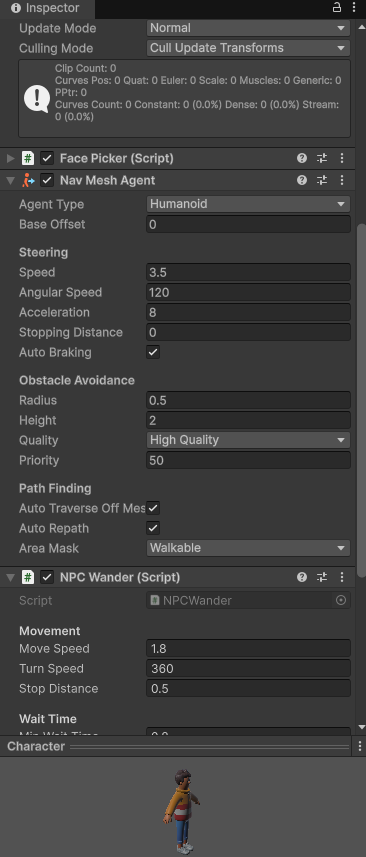The image size is (366, 857).
Task: Open Nav Mesh Agent three-dot menu
Action: coord(342,180)
